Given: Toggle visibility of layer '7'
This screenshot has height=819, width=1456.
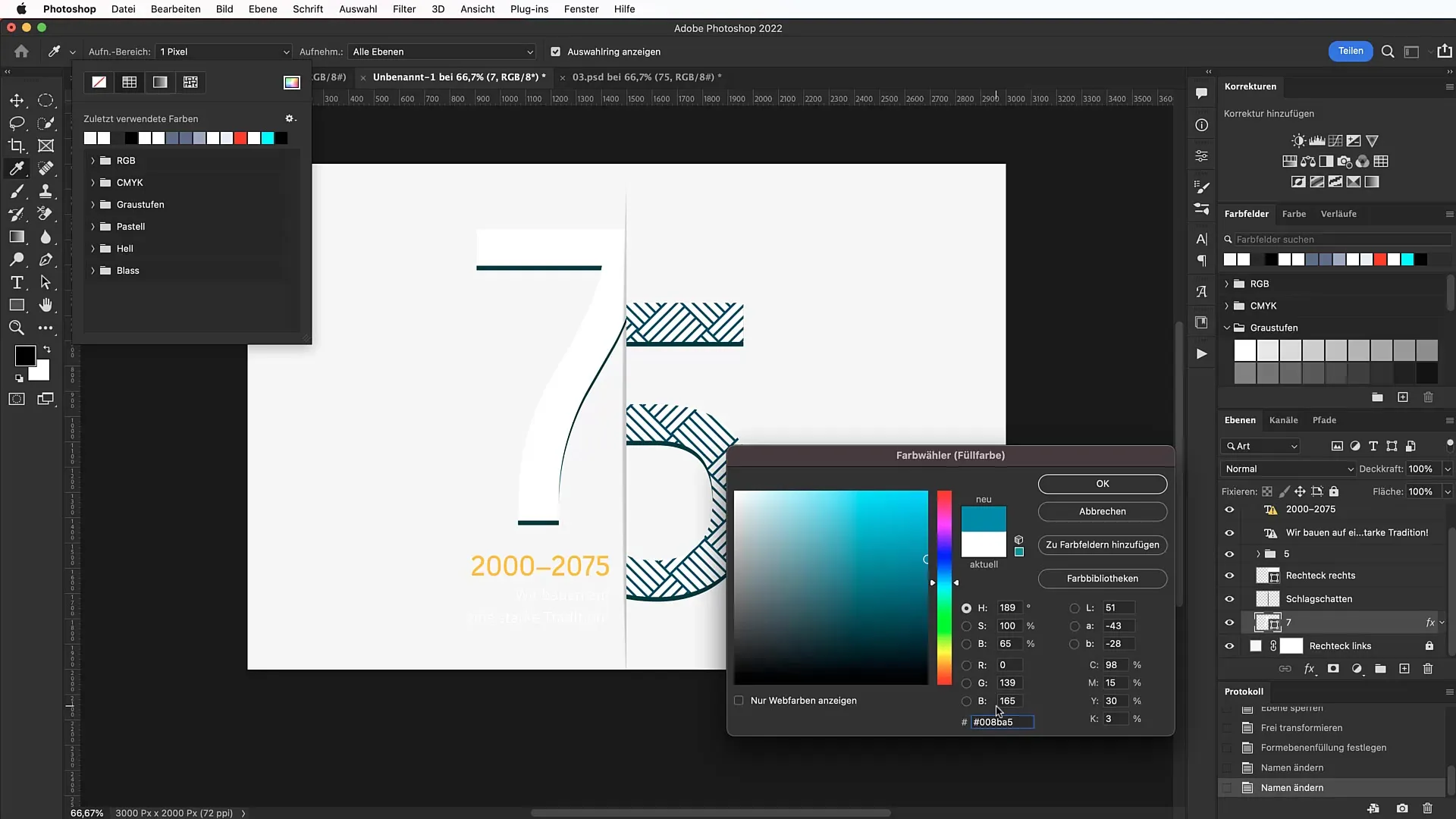Looking at the screenshot, I should (1230, 622).
